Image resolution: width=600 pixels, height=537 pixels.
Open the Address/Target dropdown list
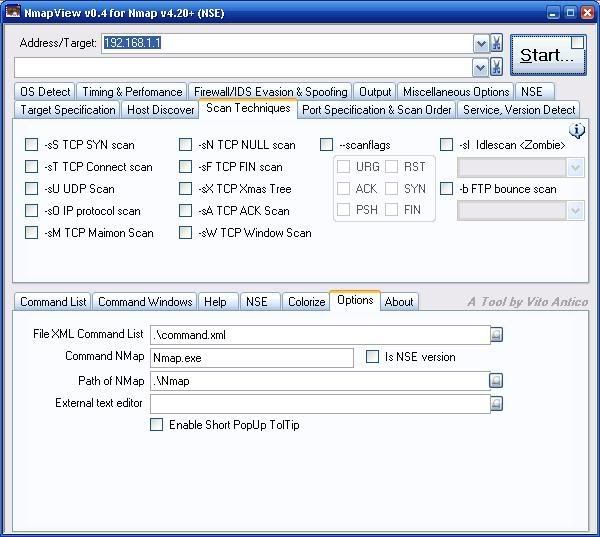(481, 44)
